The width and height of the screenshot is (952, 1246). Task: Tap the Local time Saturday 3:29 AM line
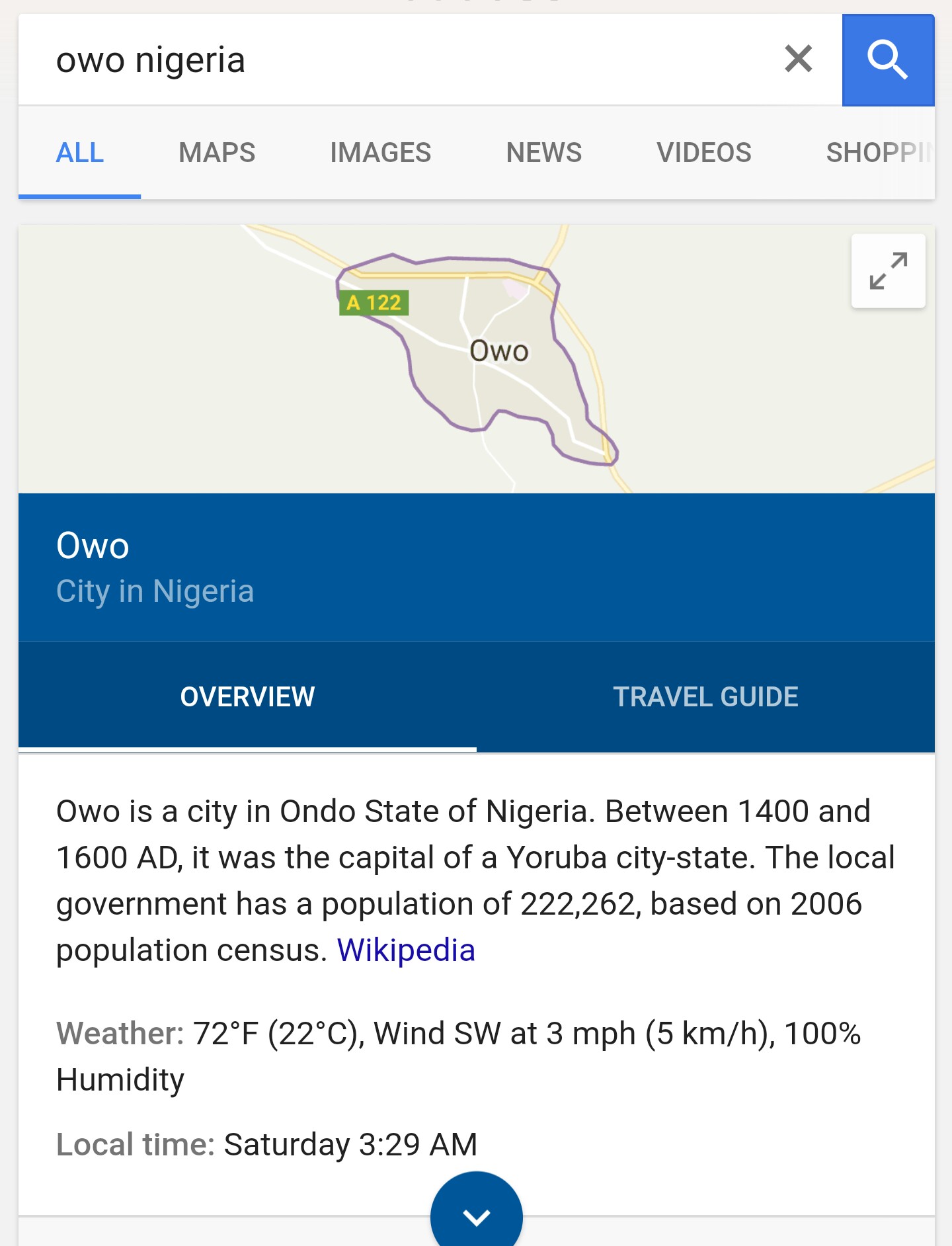(266, 1144)
